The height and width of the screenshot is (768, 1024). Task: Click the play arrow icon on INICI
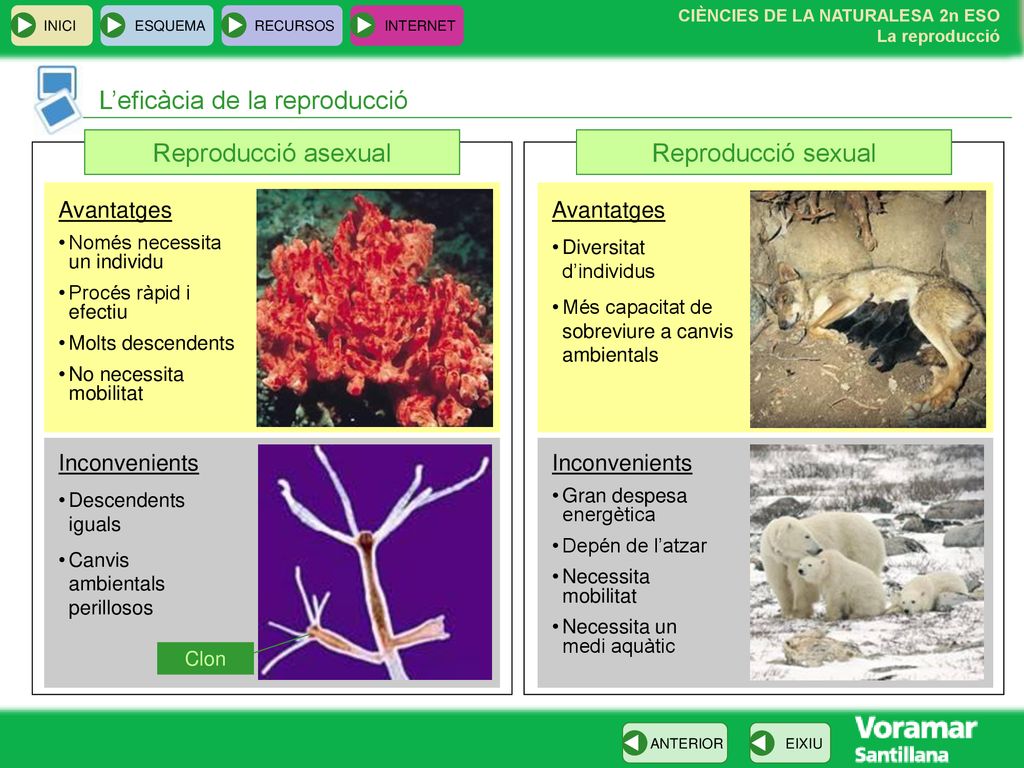click(25, 25)
